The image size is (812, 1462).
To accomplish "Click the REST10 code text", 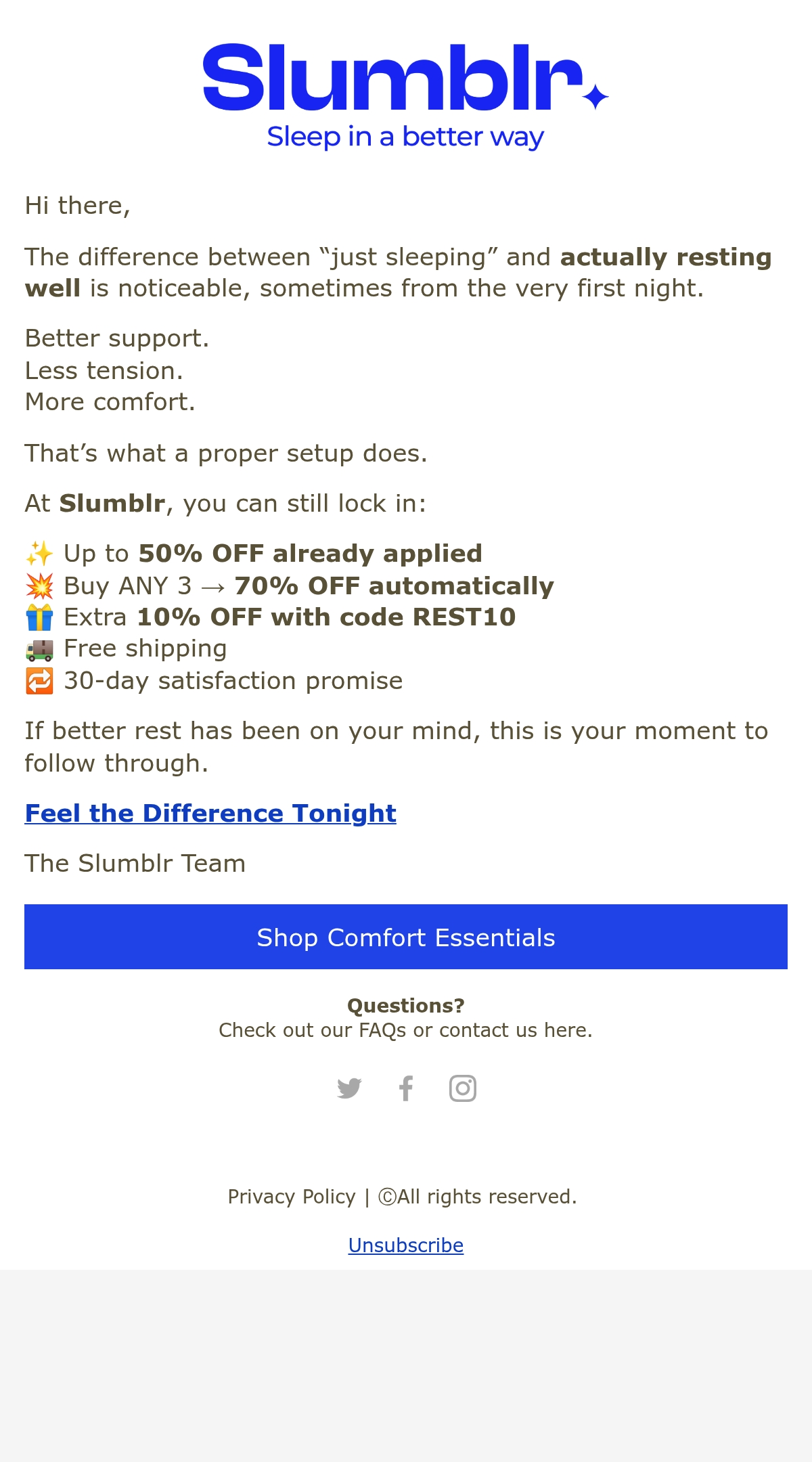I will 464,617.
